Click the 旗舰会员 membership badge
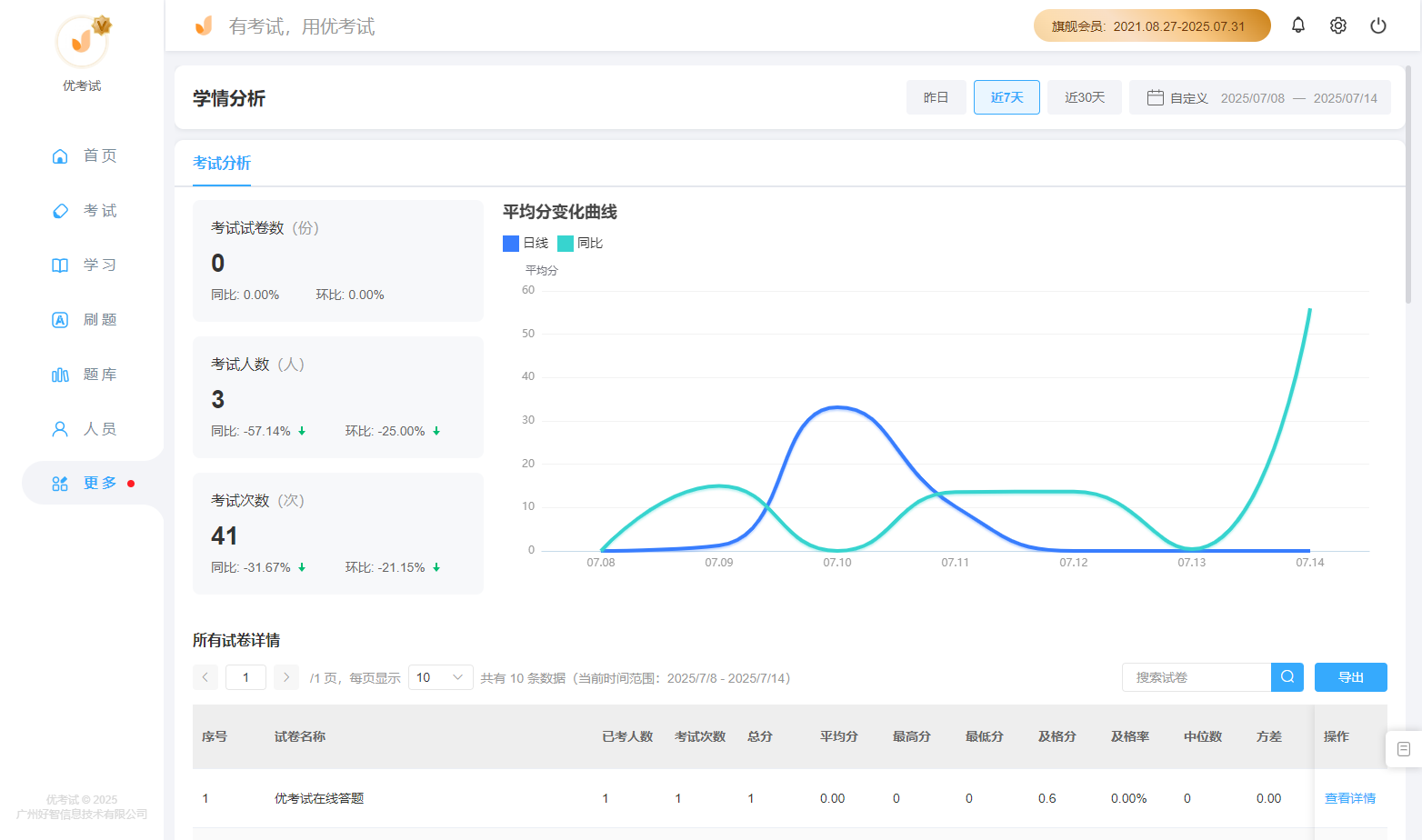Screen dimensions: 1422x840 pos(1152,25)
